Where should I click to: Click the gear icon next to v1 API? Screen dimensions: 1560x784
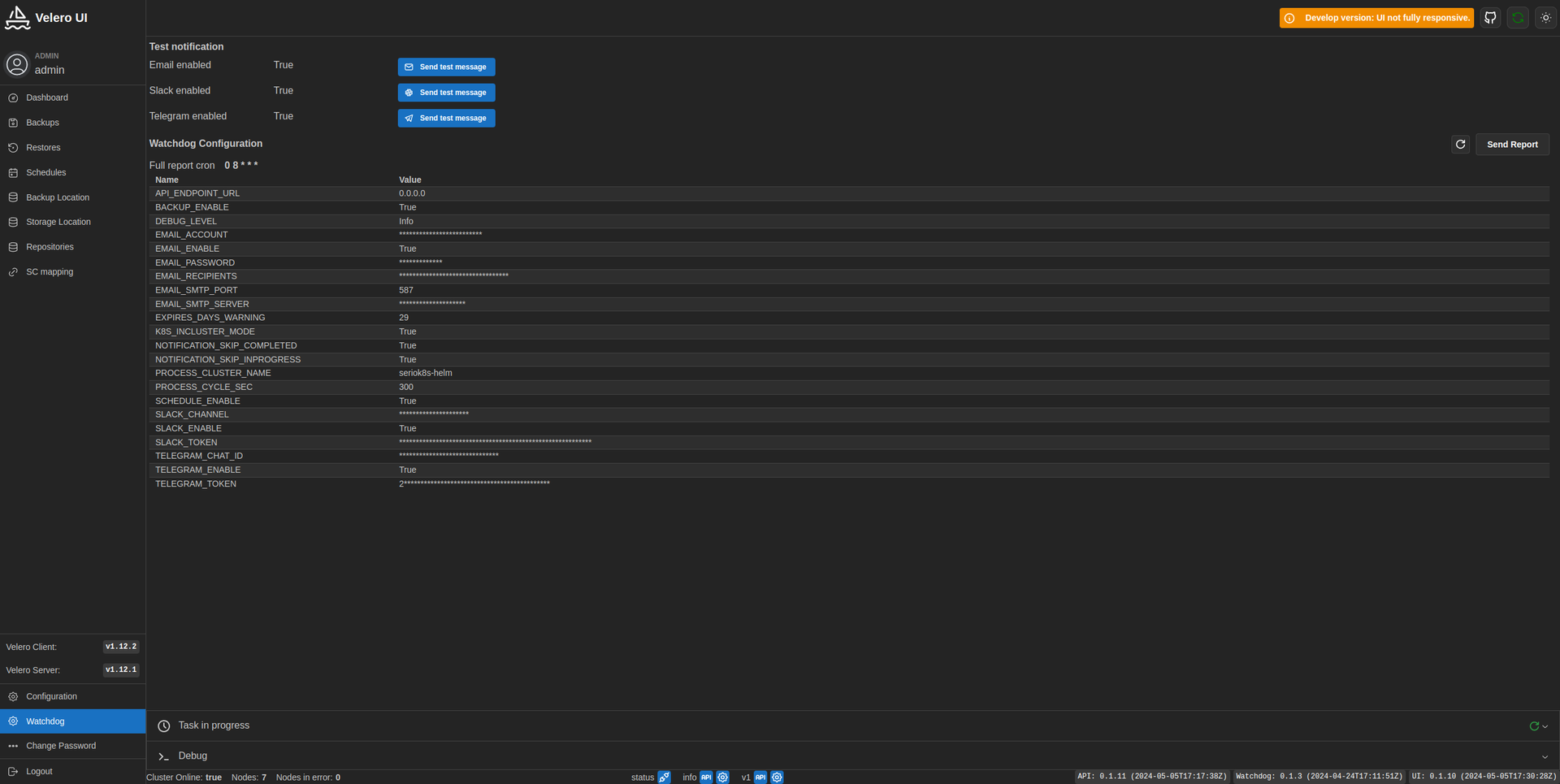point(777,778)
